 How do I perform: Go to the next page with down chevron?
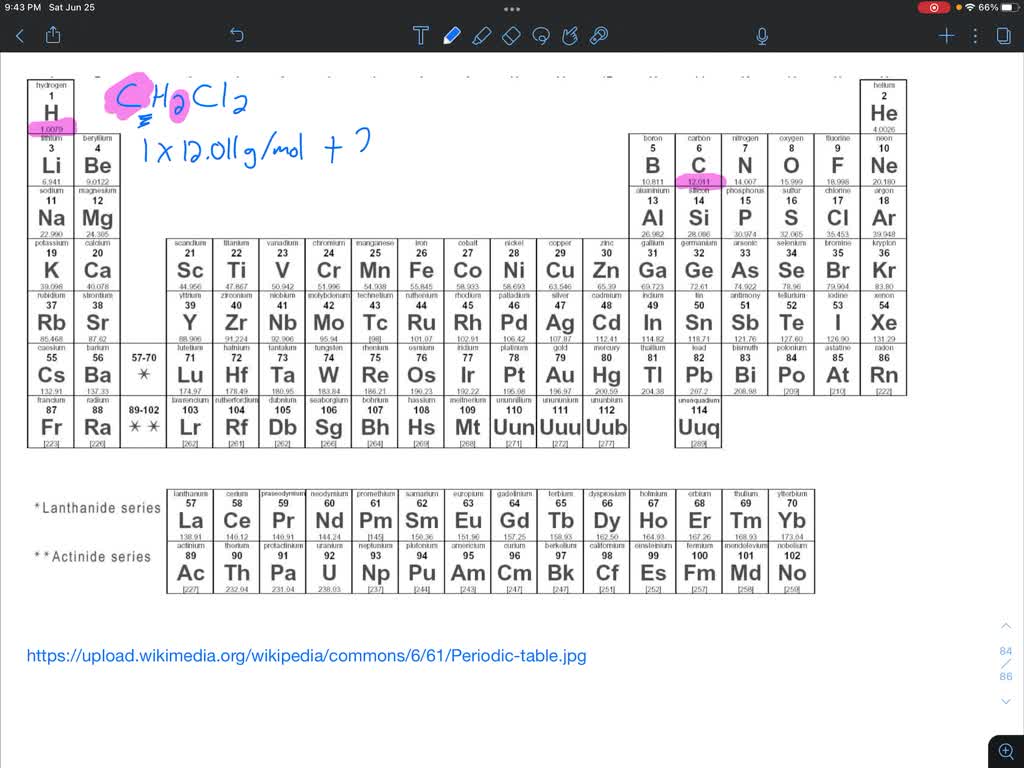tap(1006, 701)
